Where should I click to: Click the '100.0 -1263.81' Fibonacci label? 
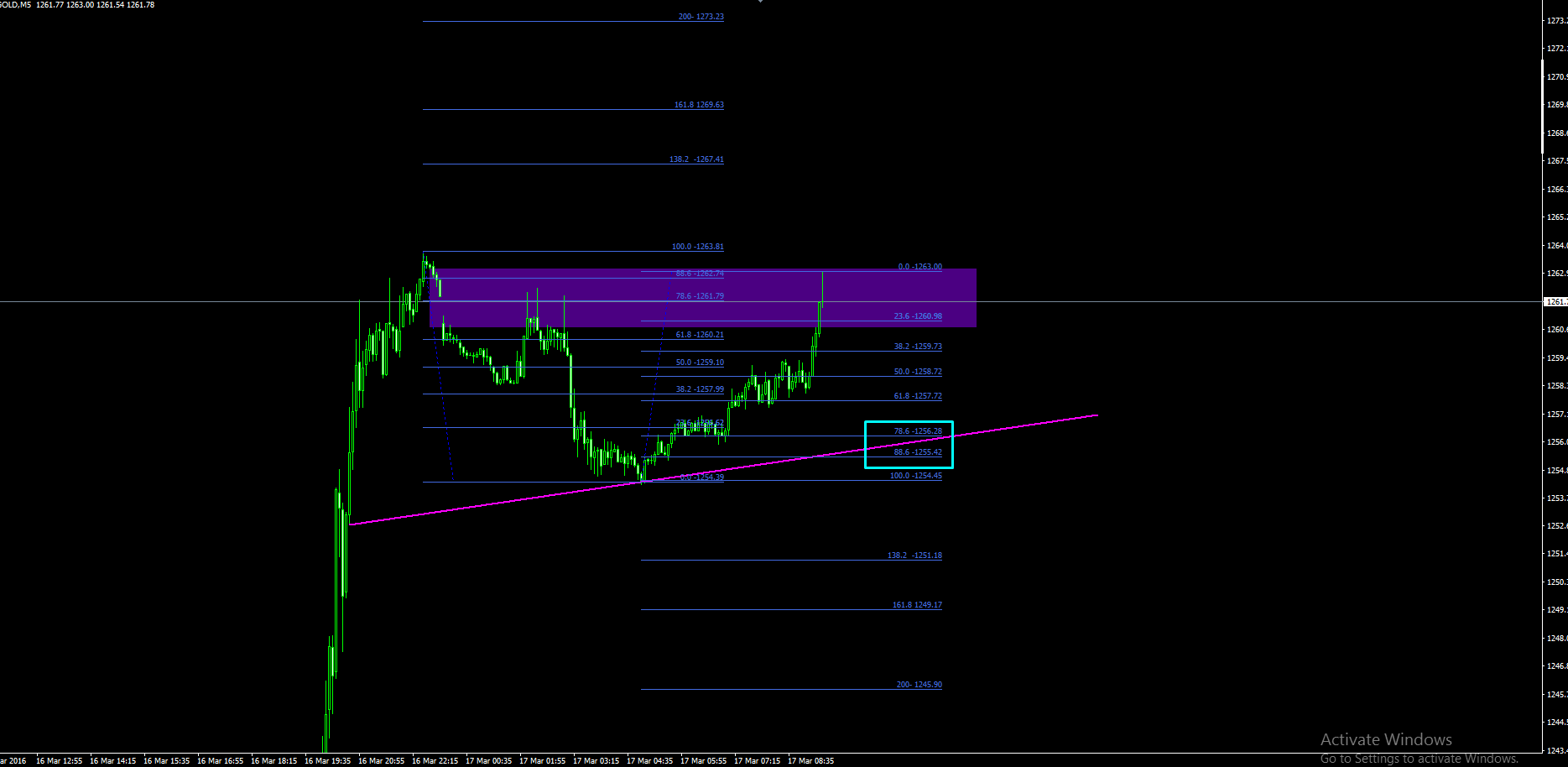point(697,247)
